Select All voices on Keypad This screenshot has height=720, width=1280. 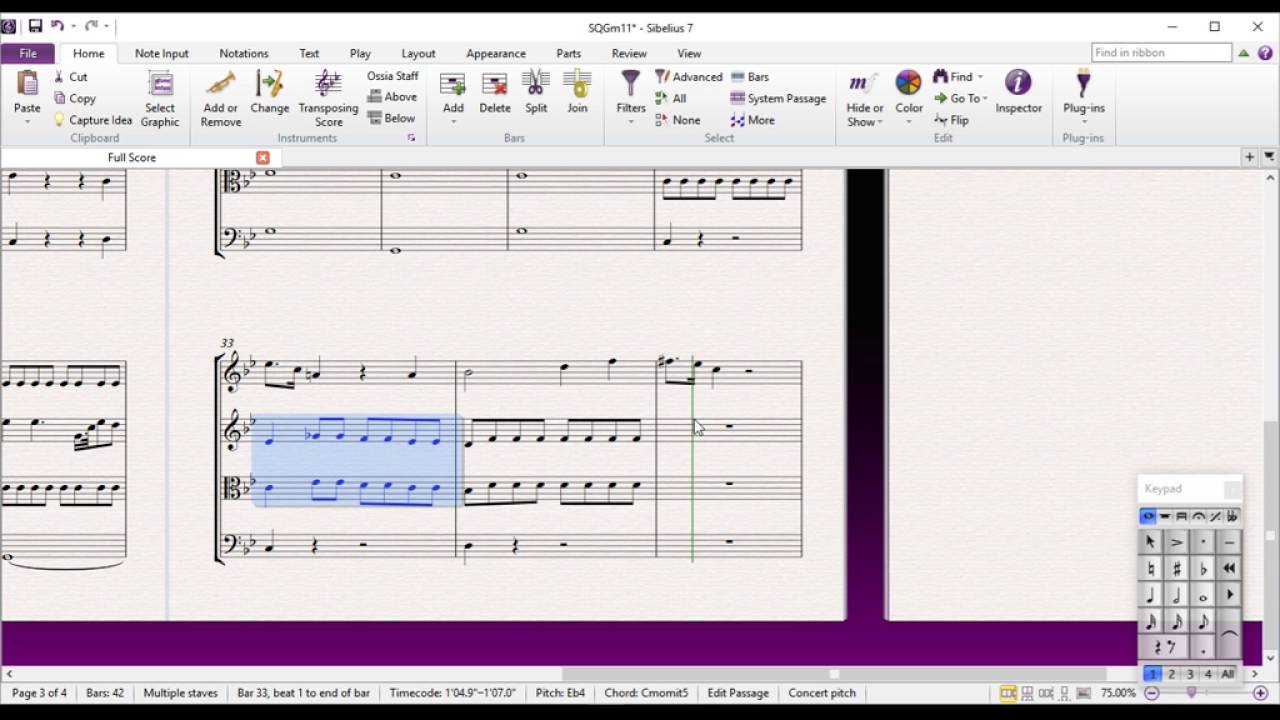[x=1227, y=674]
